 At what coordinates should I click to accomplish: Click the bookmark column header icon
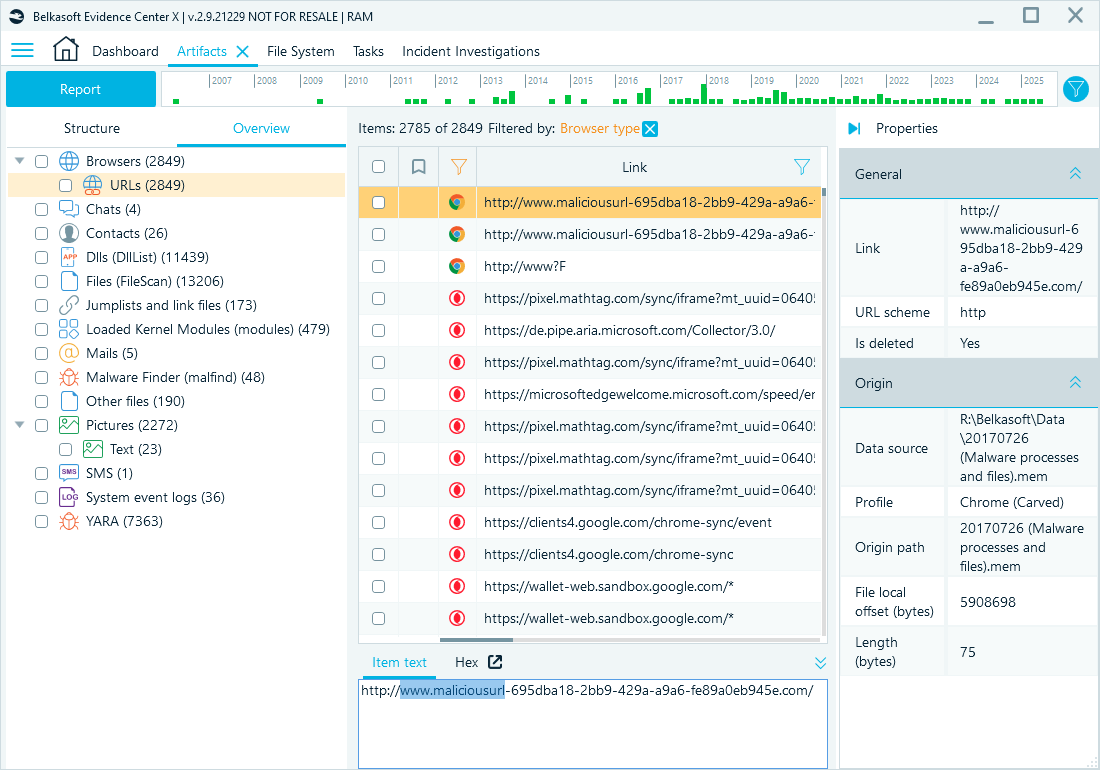418,167
